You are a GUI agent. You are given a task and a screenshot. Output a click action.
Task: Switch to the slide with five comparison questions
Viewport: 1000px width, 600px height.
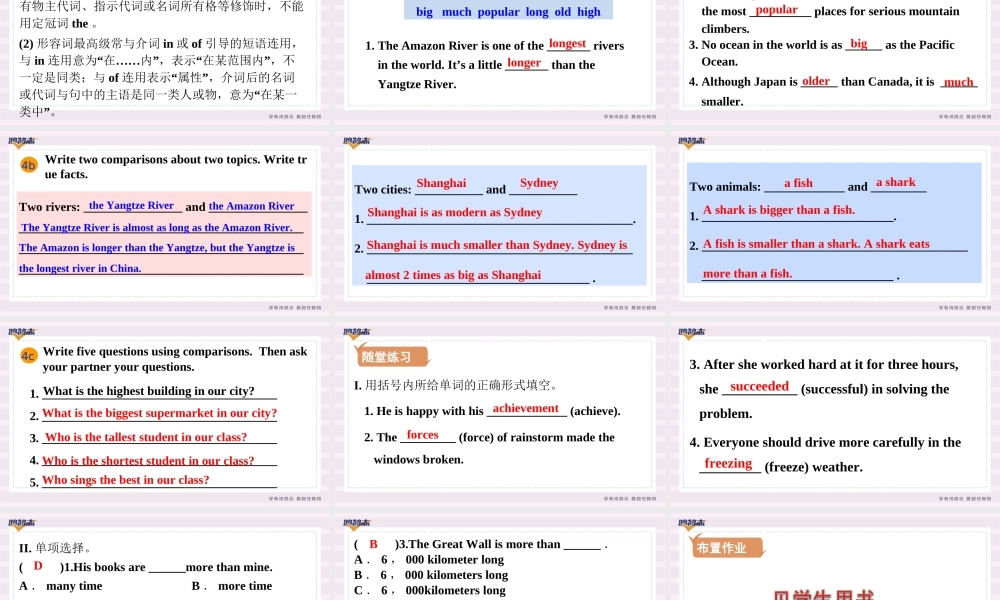point(166,420)
